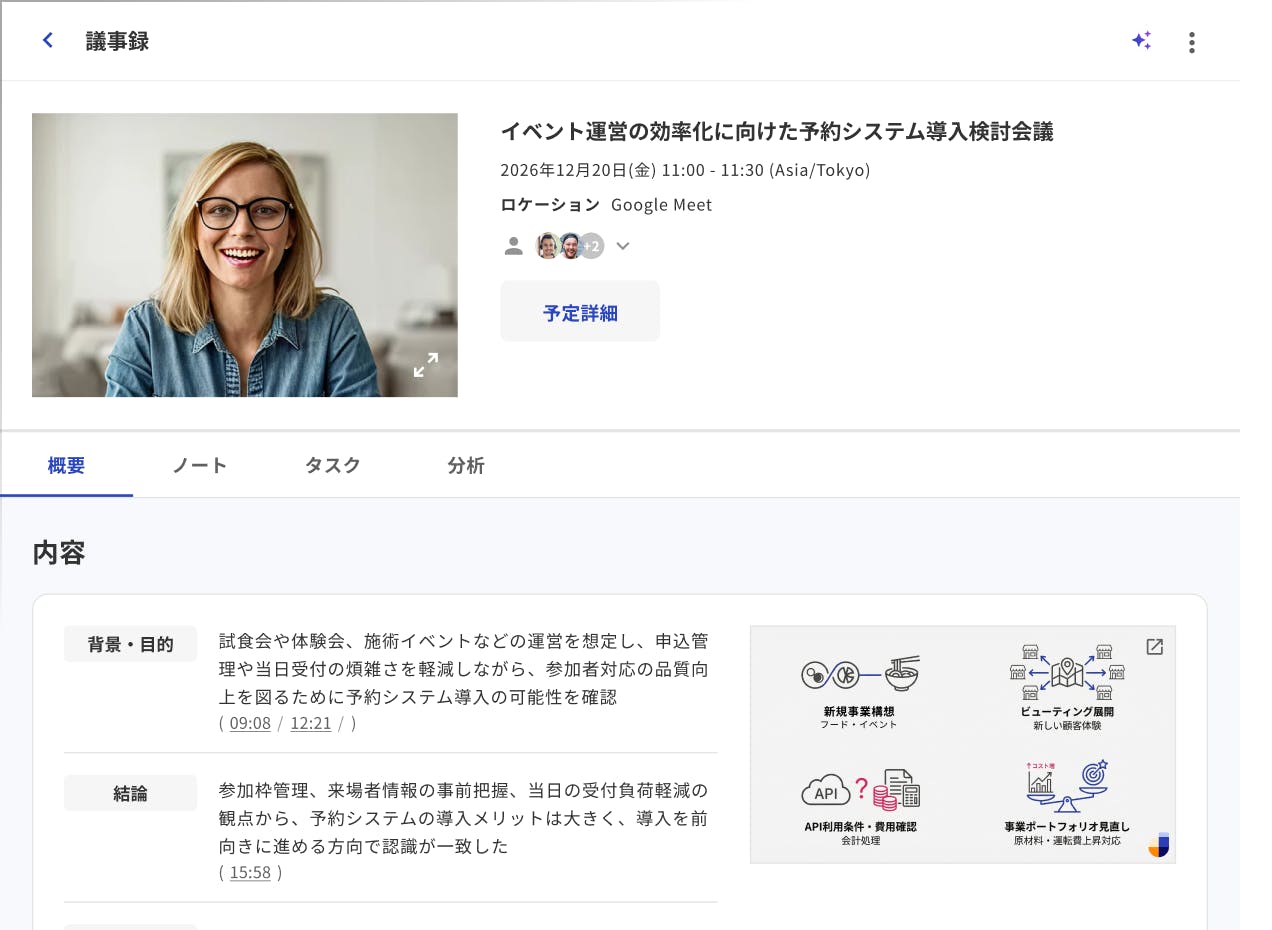
Task: Open the AI sparkle assistant icon
Action: [x=1141, y=41]
